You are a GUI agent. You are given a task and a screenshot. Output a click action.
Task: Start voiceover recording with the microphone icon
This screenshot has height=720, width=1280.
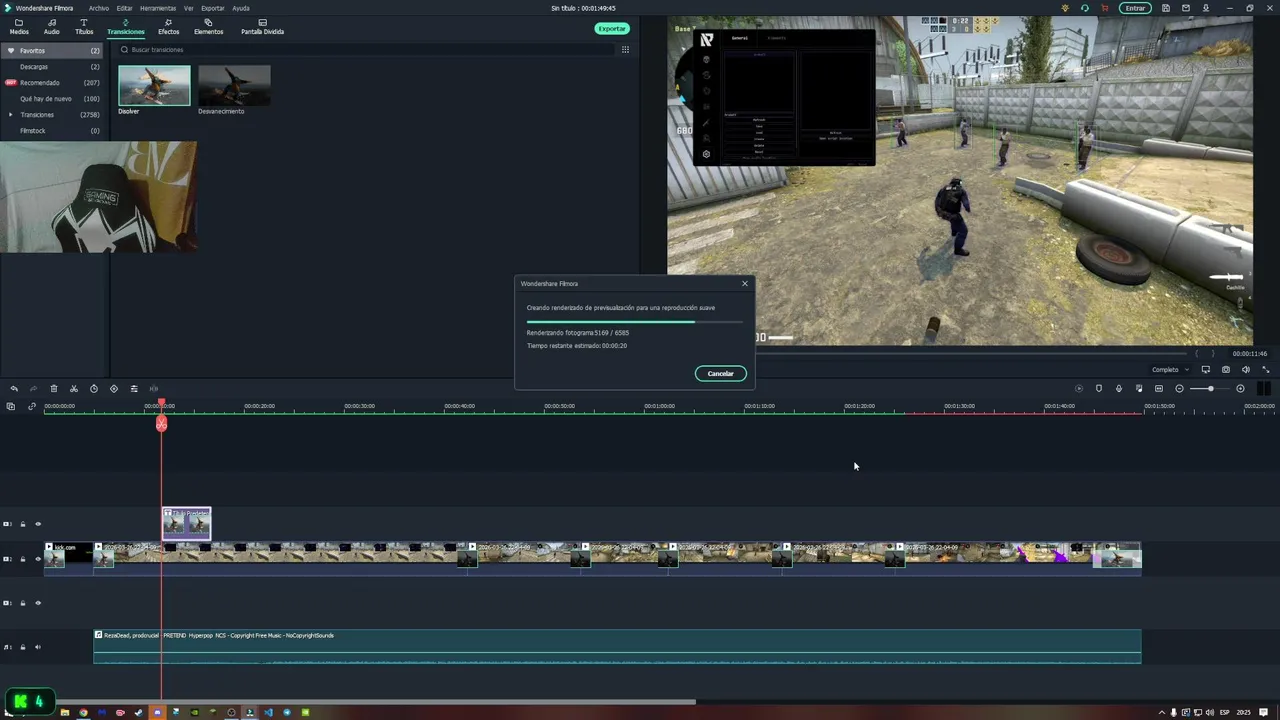coord(1119,388)
